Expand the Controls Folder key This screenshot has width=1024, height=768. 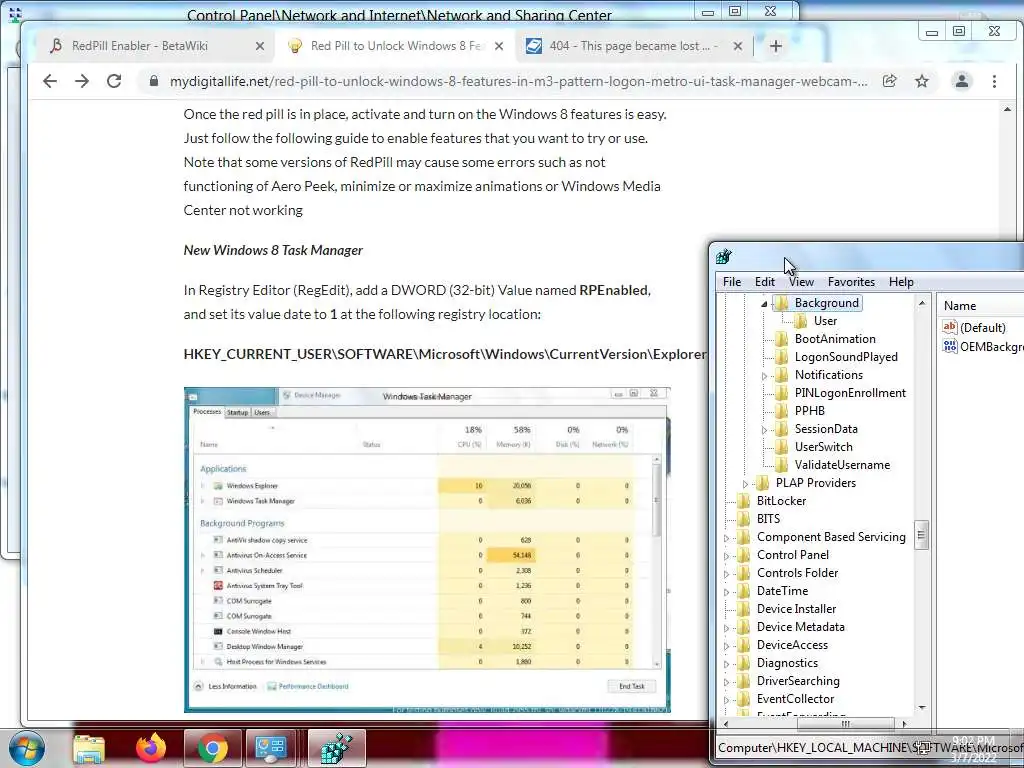(x=726, y=574)
